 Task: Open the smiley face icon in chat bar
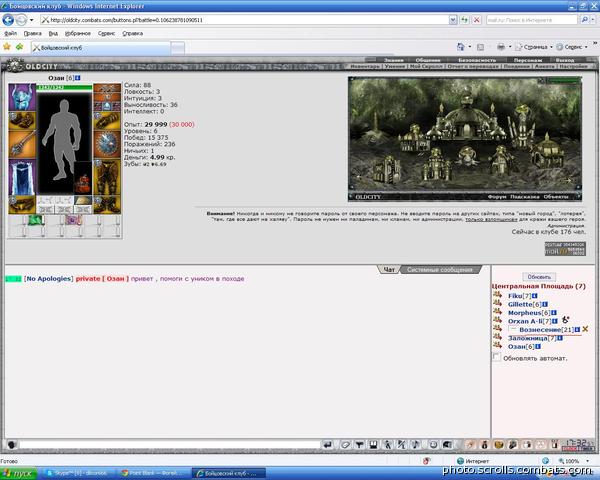coord(434,445)
